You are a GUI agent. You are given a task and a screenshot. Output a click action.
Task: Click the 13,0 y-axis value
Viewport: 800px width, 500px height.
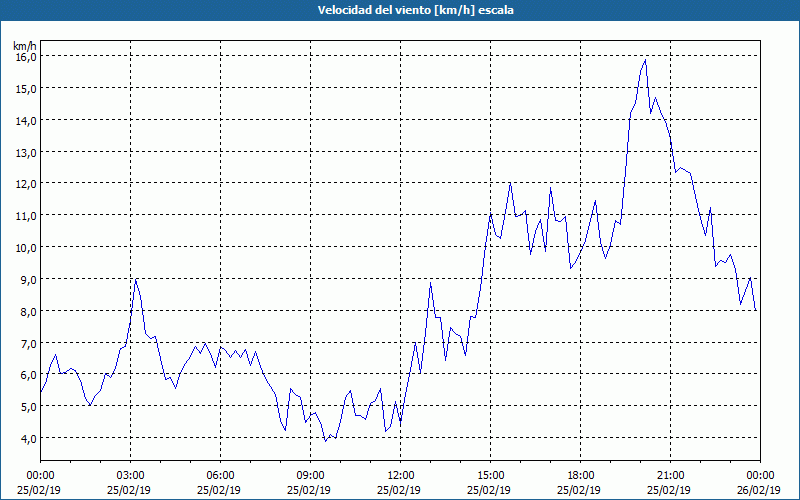click(26, 152)
